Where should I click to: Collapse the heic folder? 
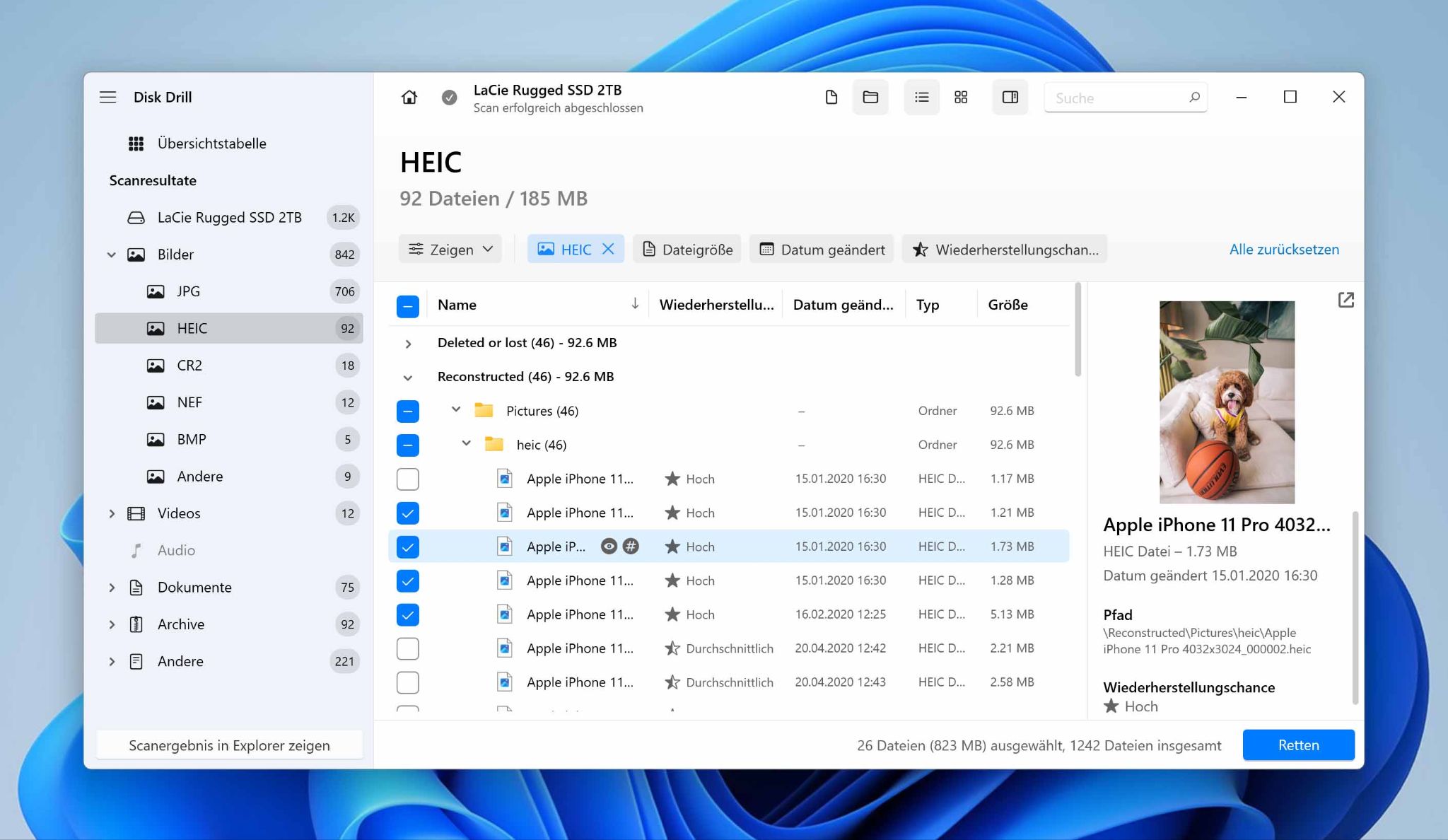(x=467, y=444)
